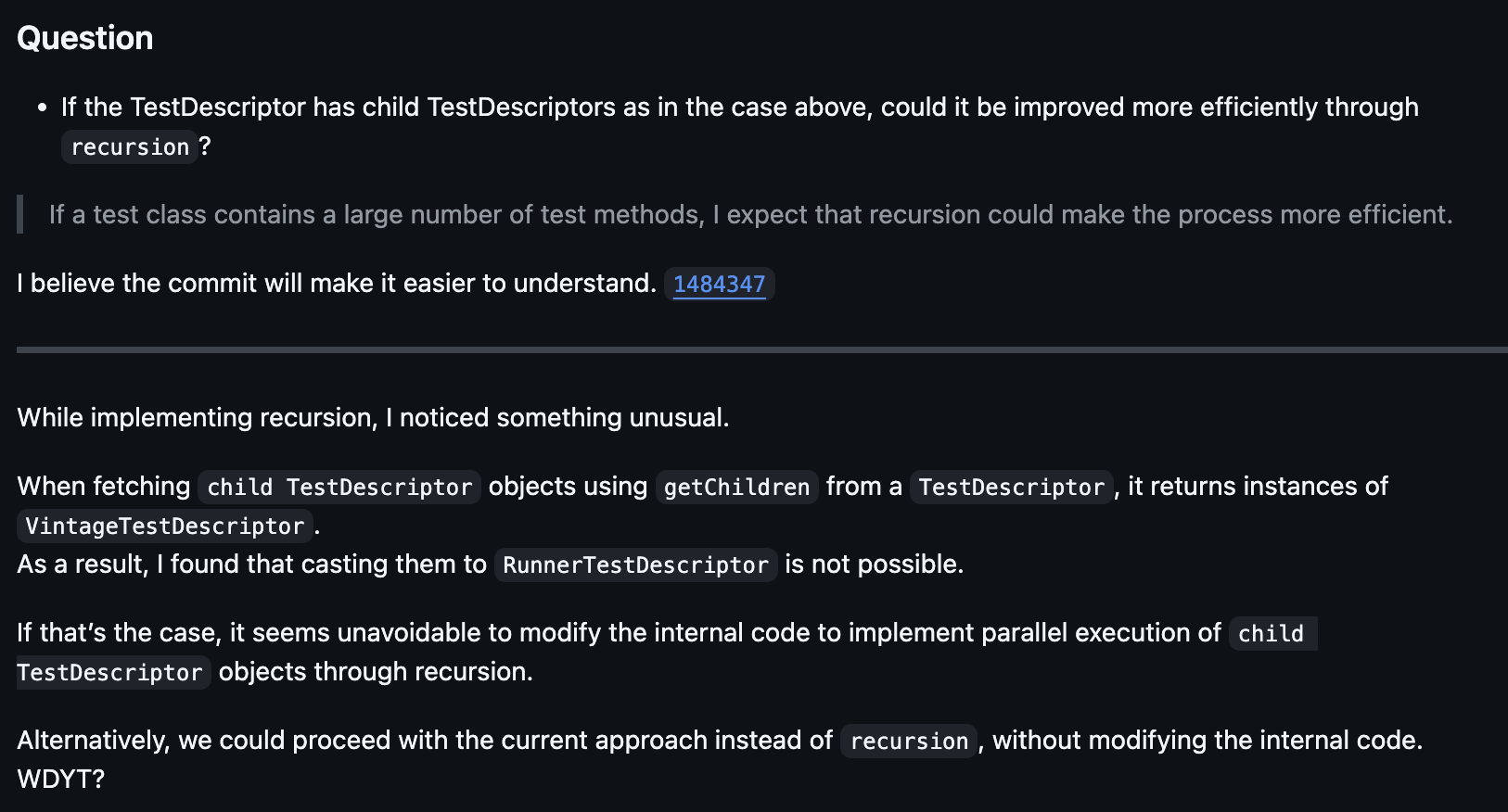This screenshot has height=812, width=1508.
Task: Click the "Question" heading
Action: pyautogui.click(x=85, y=38)
